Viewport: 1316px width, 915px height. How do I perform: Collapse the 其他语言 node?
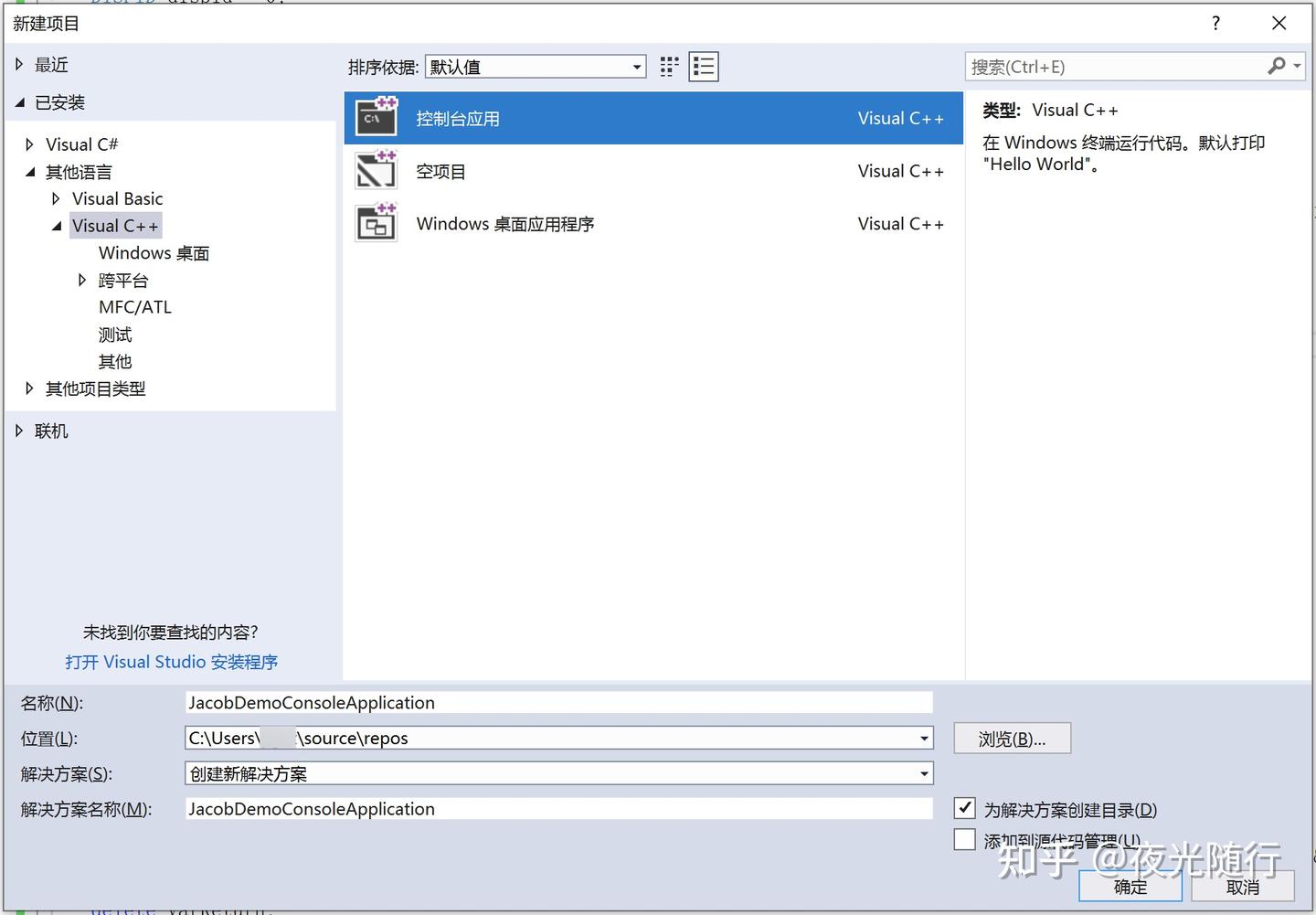30,172
